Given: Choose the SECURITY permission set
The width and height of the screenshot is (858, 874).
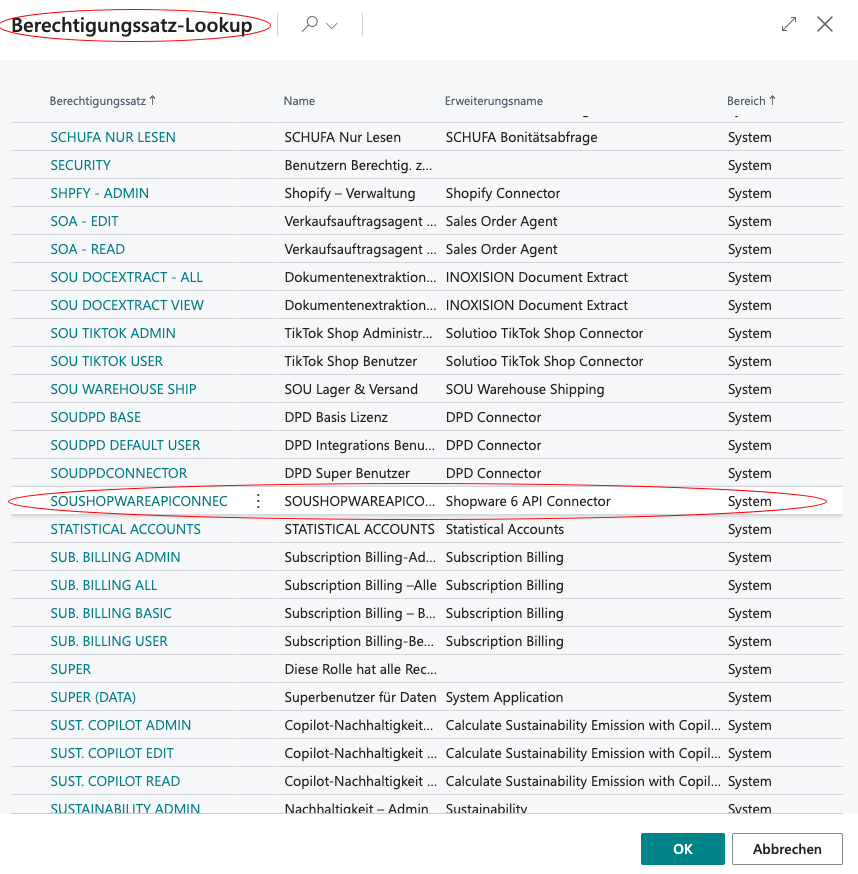Looking at the screenshot, I should [x=81, y=165].
